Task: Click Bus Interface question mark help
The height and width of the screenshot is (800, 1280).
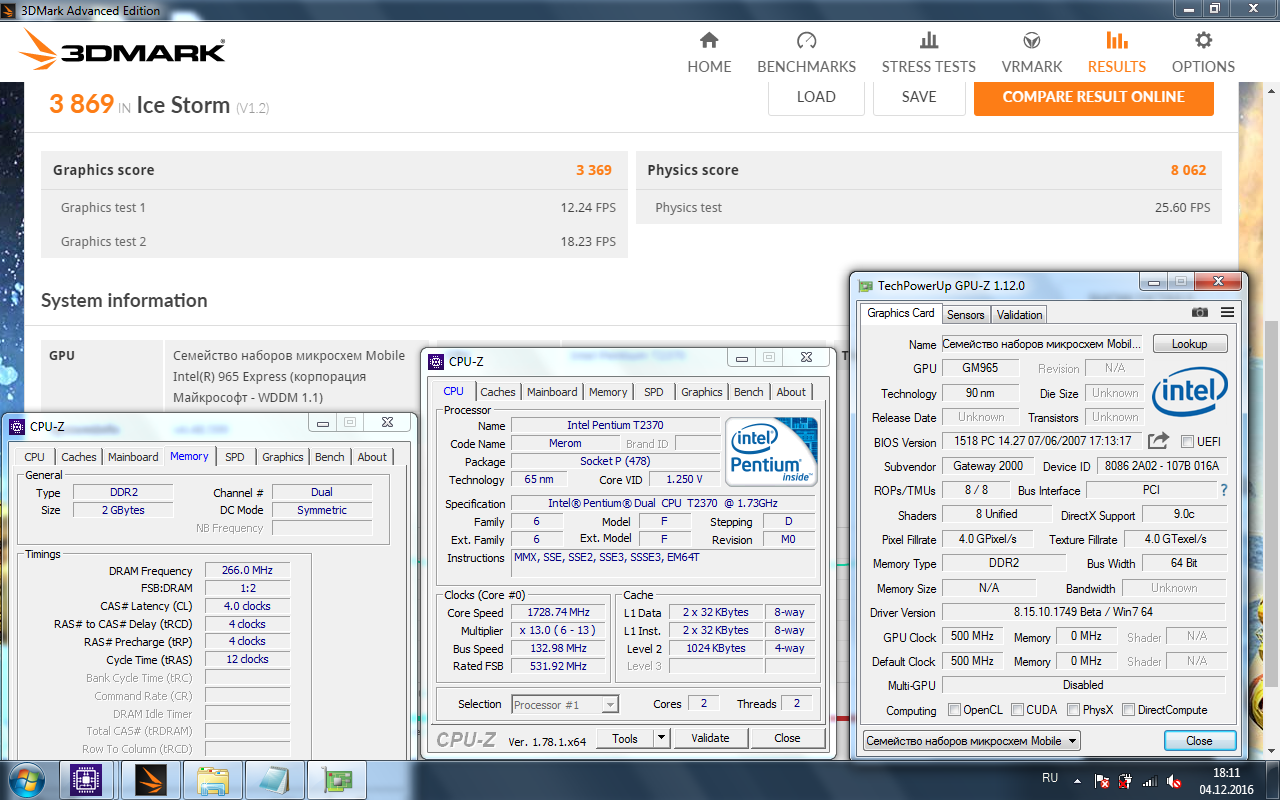Action: pyautogui.click(x=1224, y=490)
